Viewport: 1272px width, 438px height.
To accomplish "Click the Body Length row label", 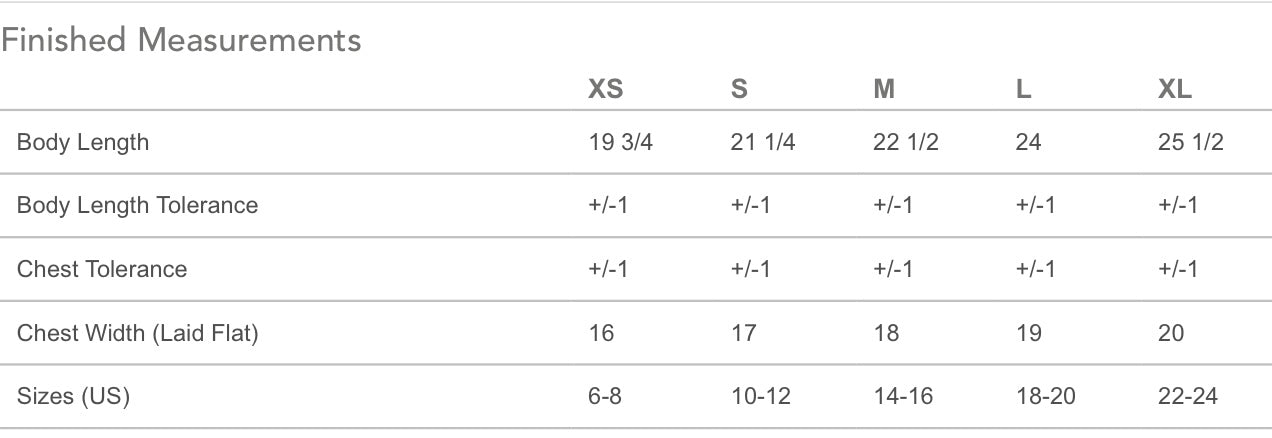I will tap(83, 142).
